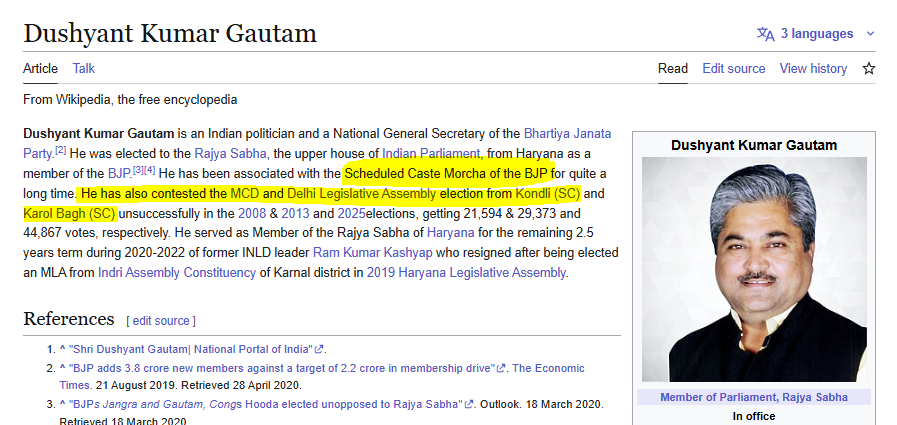Click external link icon after membership drive reference

coord(501,368)
